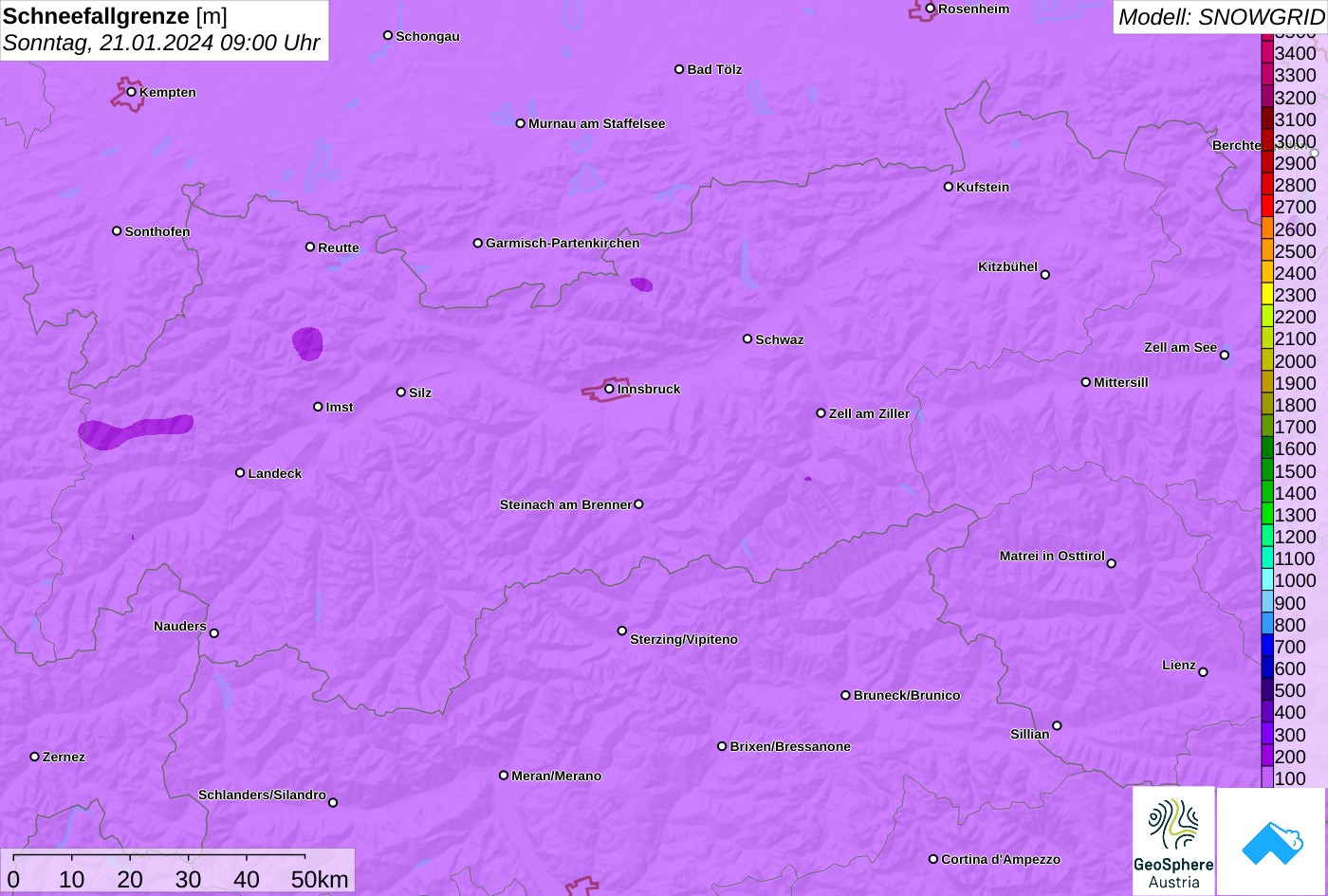
Task: Select the 2300 m yellow legend swatch
Action: (1266, 294)
